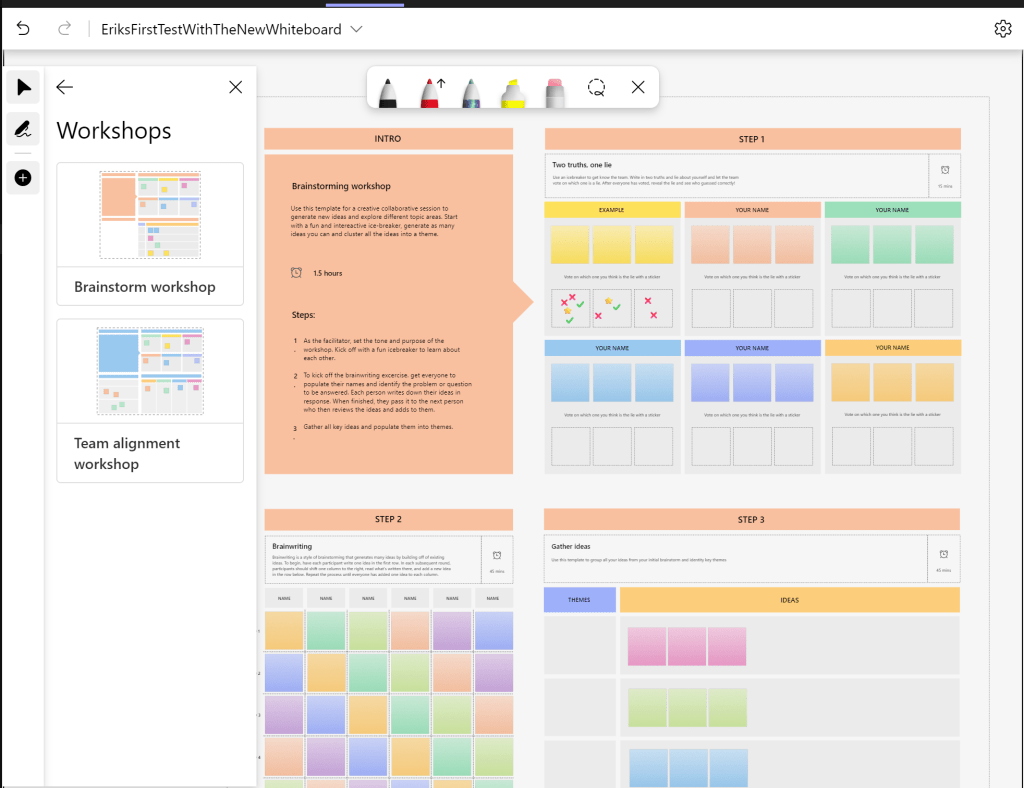This screenshot has height=788, width=1024.
Task: Close the inking toolbar
Action: point(638,88)
